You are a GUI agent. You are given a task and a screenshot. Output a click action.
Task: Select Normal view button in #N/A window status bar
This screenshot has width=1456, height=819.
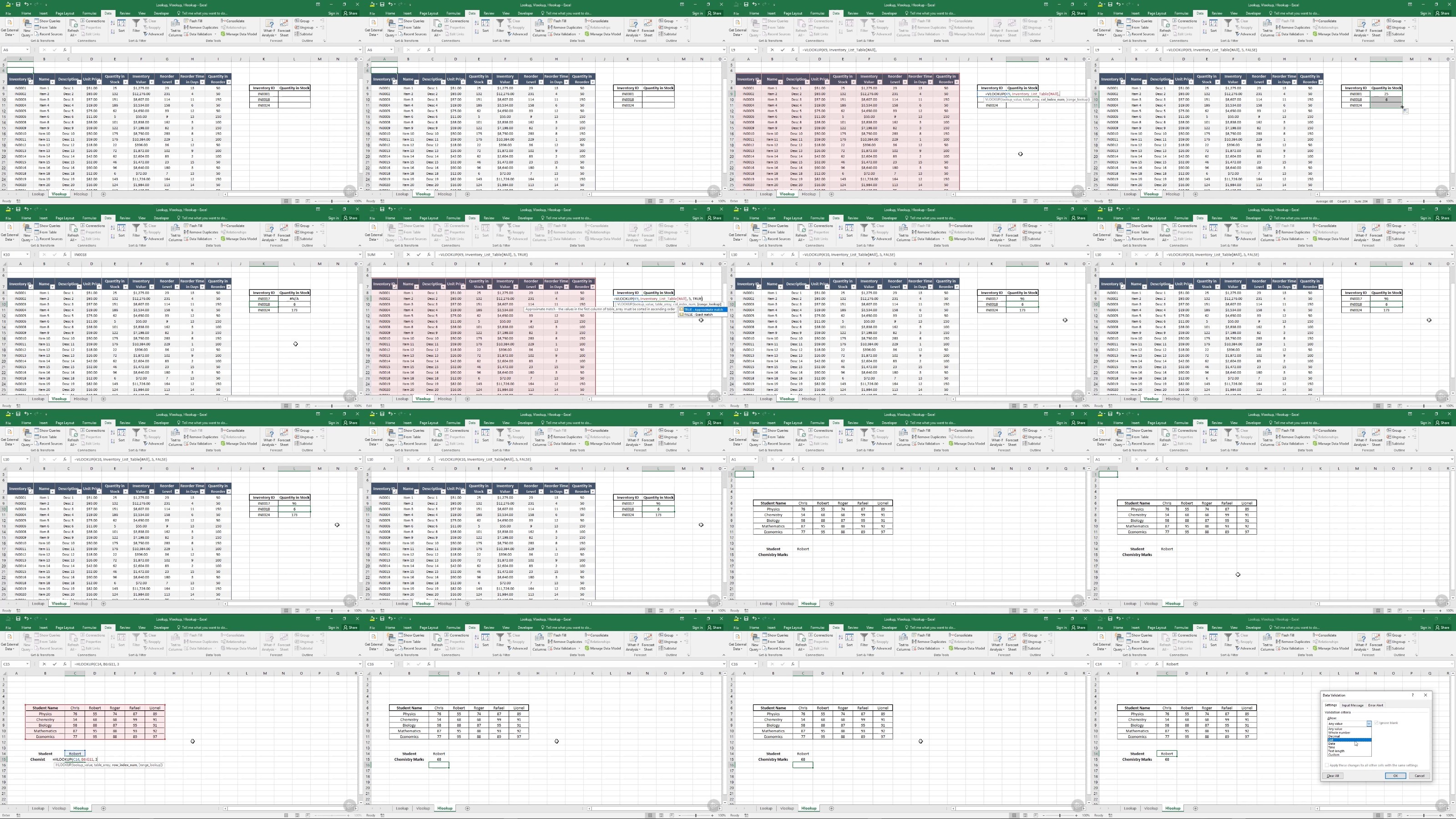point(287,406)
